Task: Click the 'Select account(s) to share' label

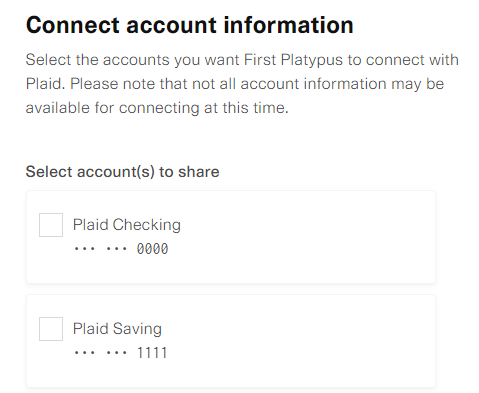Action: pos(122,172)
